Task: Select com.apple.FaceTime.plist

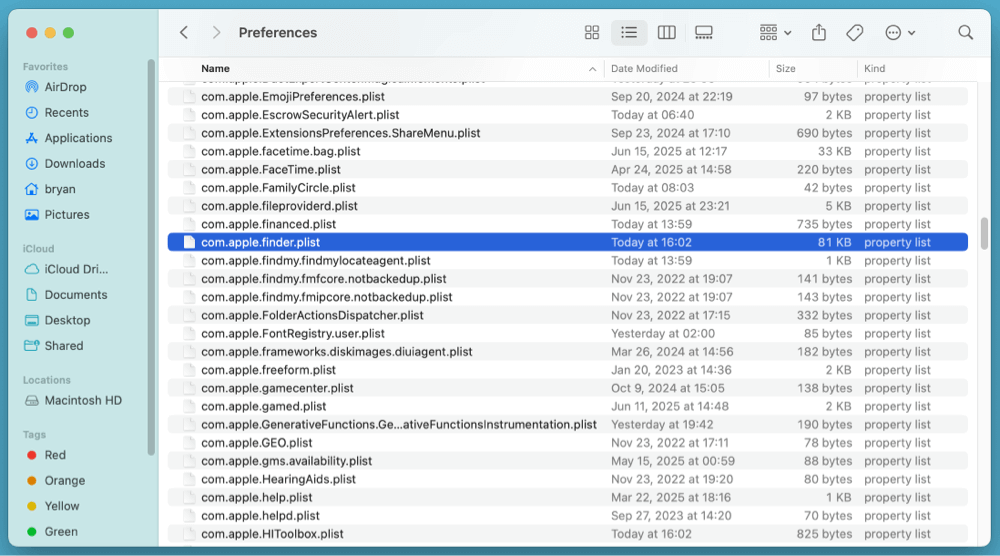Action: (568, 170)
